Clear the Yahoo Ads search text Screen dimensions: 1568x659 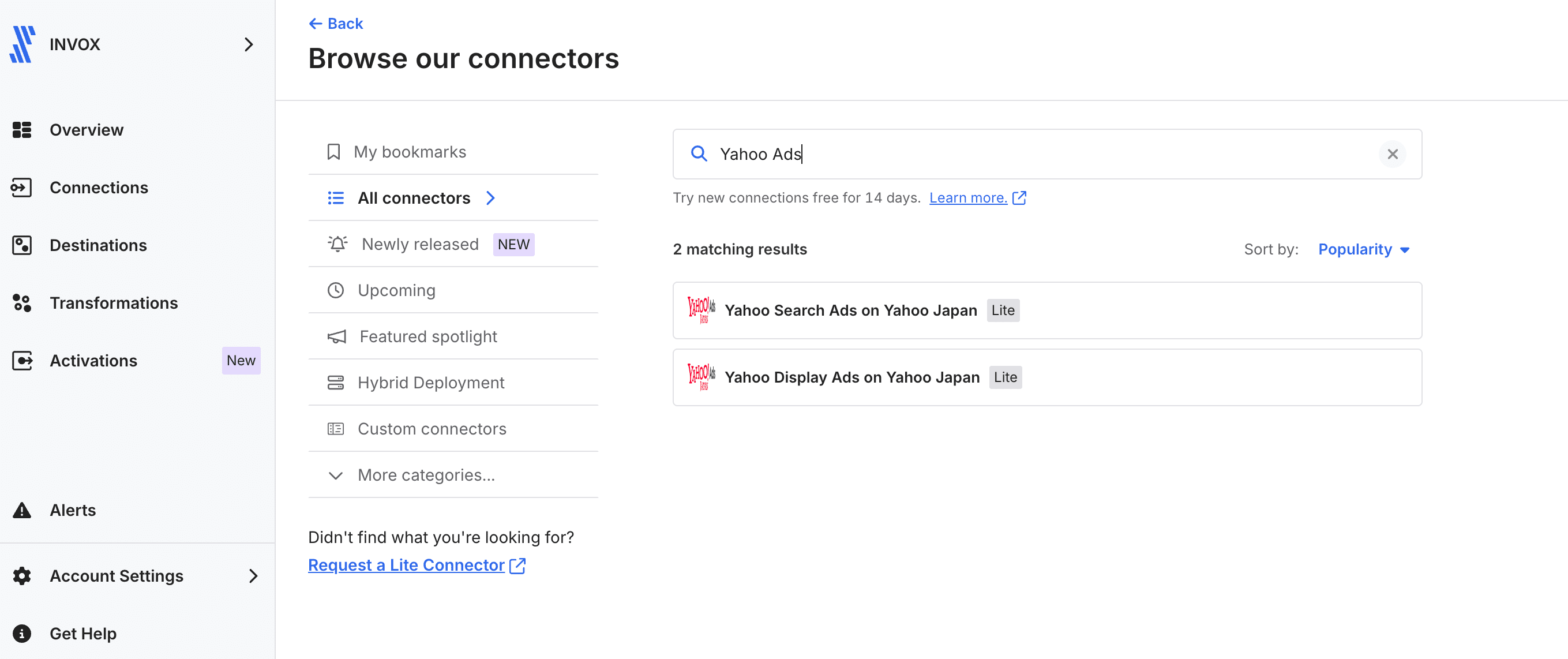pyautogui.click(x=1392, y=154)
